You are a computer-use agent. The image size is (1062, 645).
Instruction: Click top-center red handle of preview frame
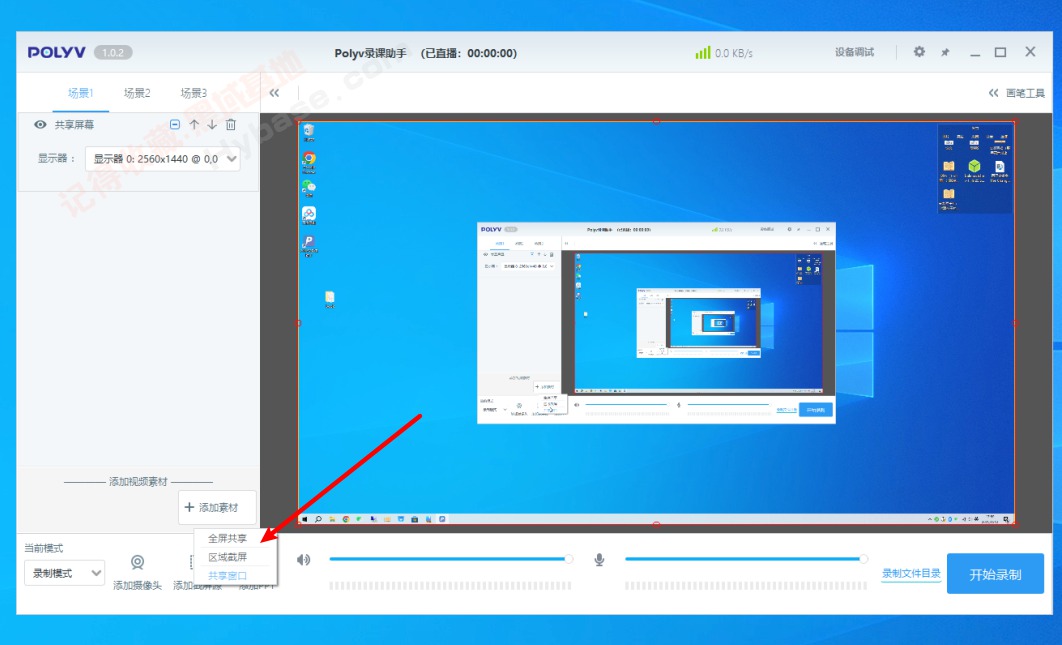(656, 121)
